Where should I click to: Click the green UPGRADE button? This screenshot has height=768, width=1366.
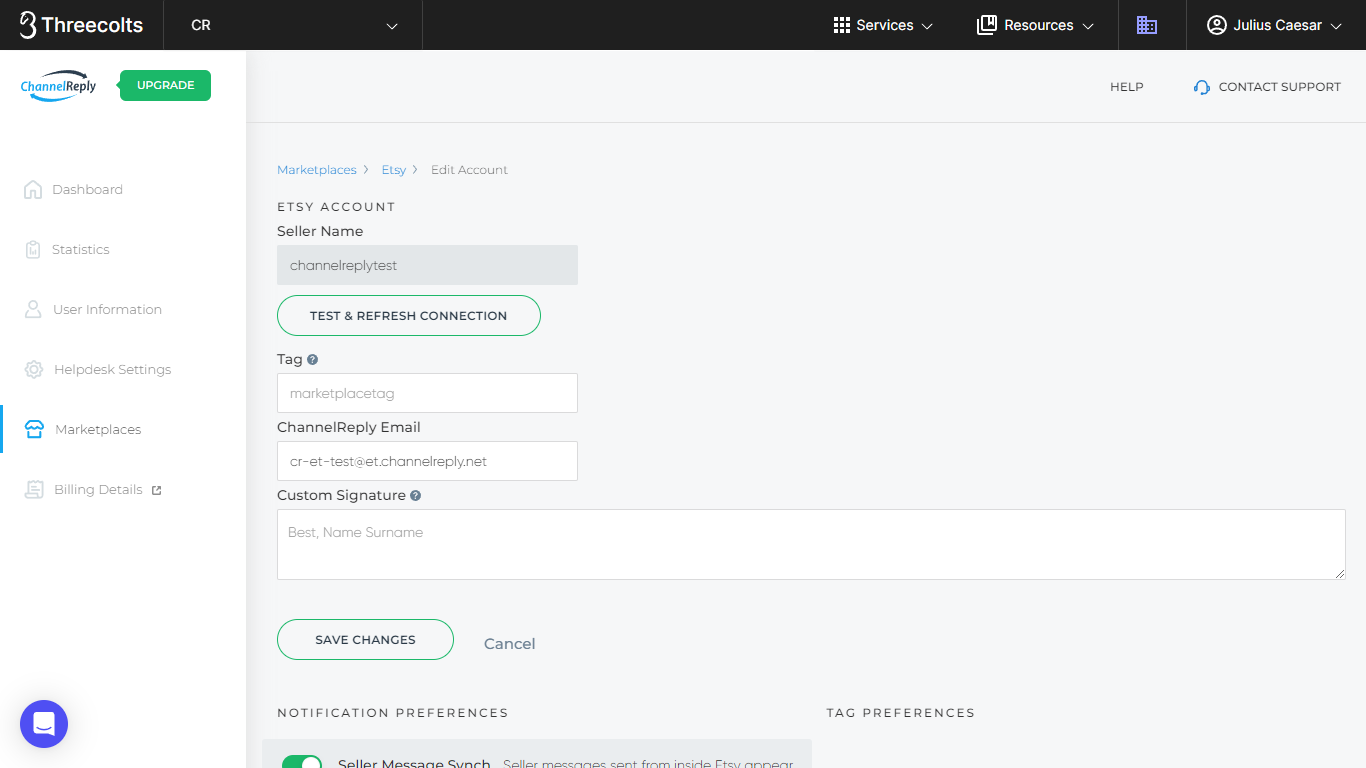pyautogui.click(x=165, y=85)
